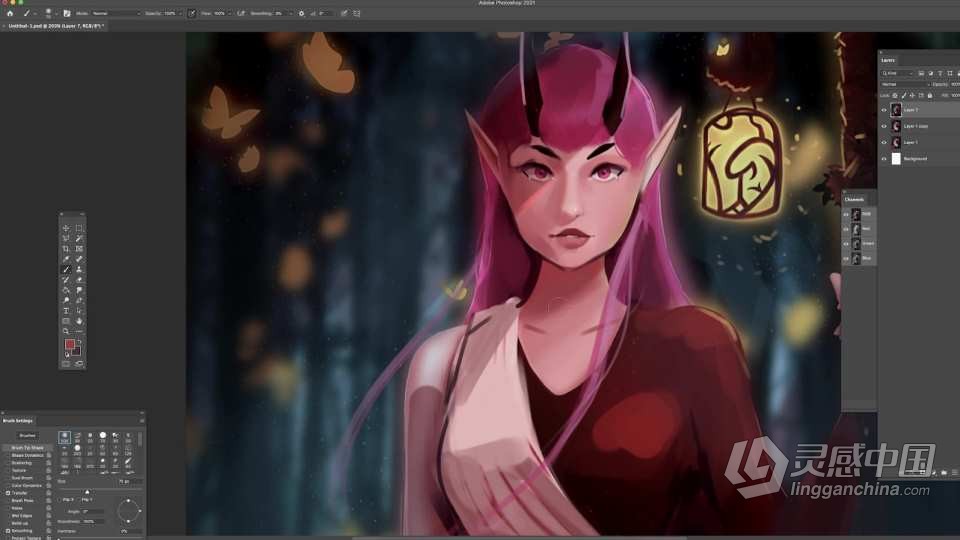
Task: Enable airbrush build-up icon next to Flow
Action: click(241, 13)
